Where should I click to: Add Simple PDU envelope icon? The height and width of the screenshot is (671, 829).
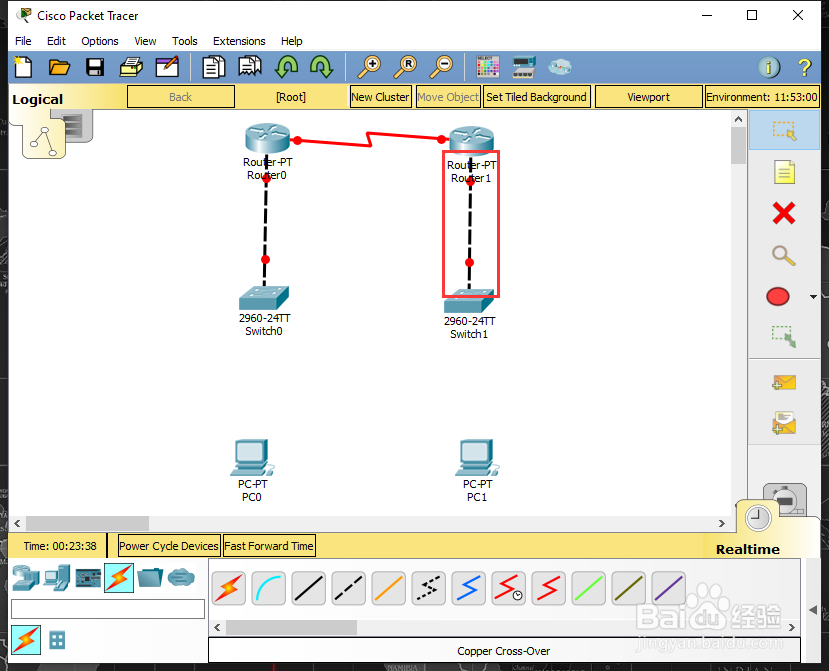click(x=784, y=382)
